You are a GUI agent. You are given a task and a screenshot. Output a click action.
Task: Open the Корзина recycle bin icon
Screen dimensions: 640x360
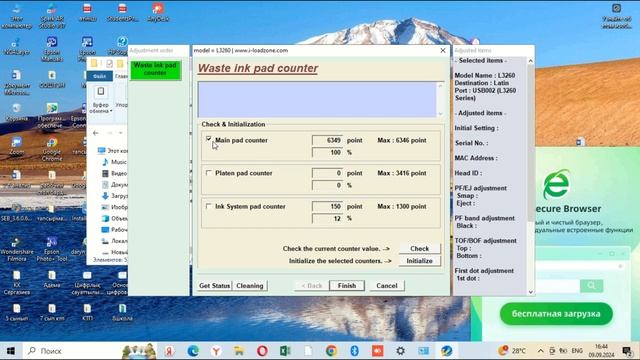(16, 112)
